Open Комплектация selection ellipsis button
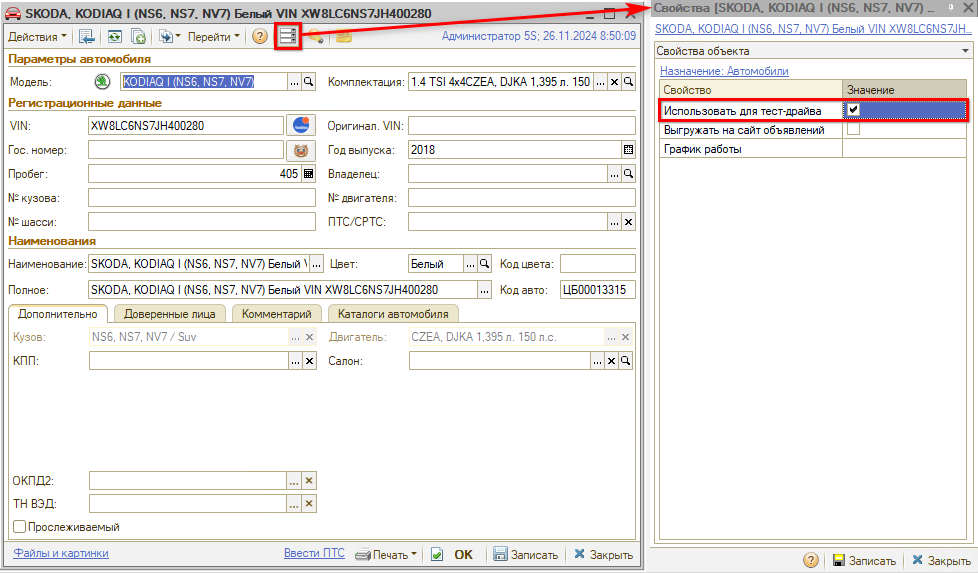Screen dimensions: 978x573 [x=600, y=82]
